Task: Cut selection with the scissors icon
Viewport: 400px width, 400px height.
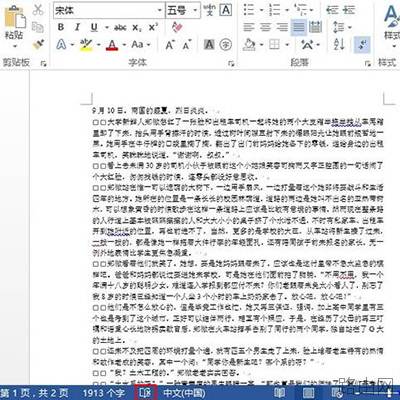Action: 38,10
